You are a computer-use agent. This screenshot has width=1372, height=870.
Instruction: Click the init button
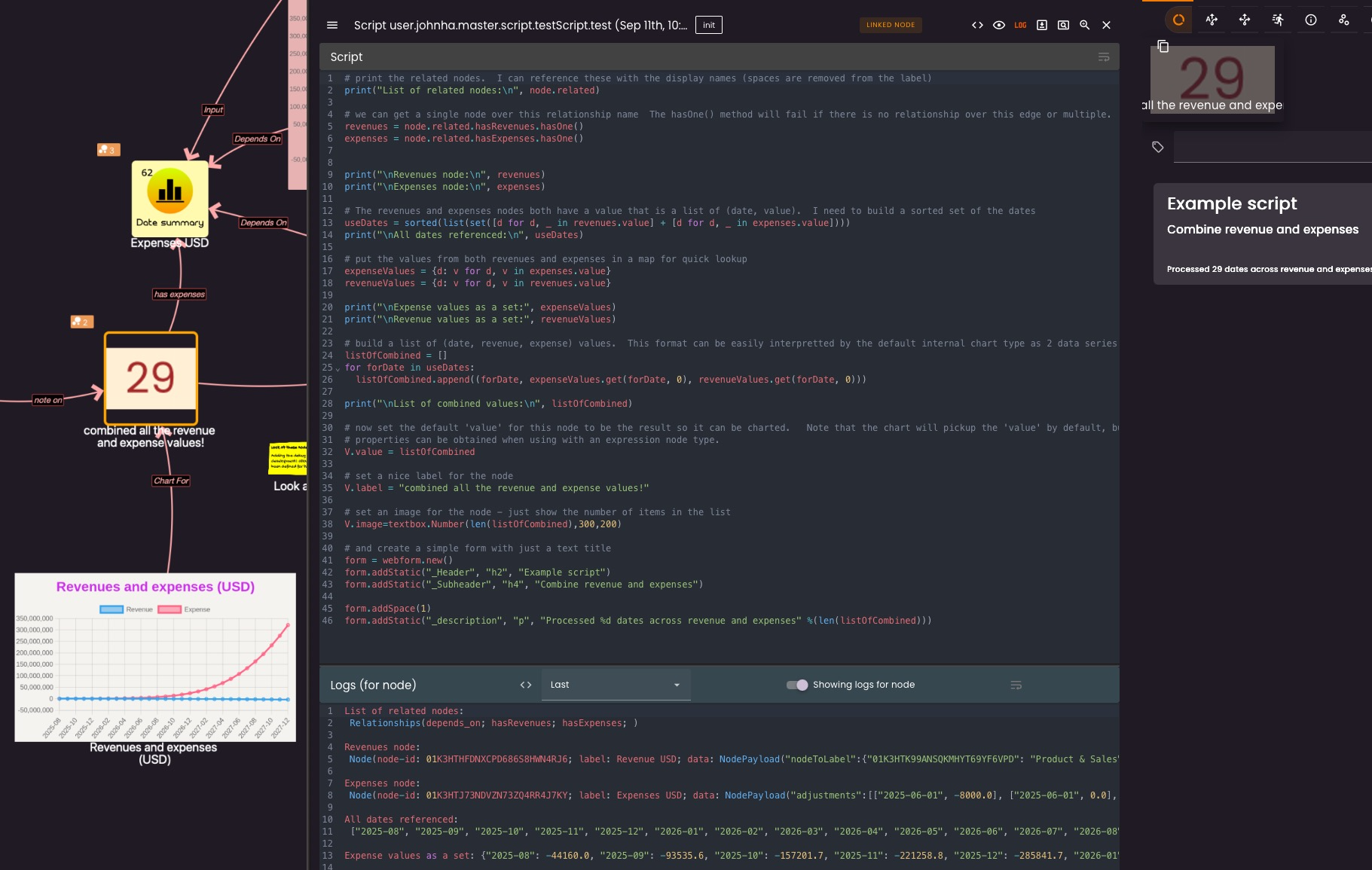point(708,25)
